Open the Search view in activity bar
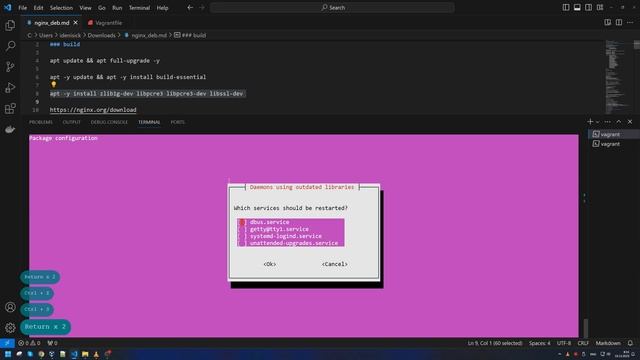Viewport: 640px width, 360px height. pos(10,46)
